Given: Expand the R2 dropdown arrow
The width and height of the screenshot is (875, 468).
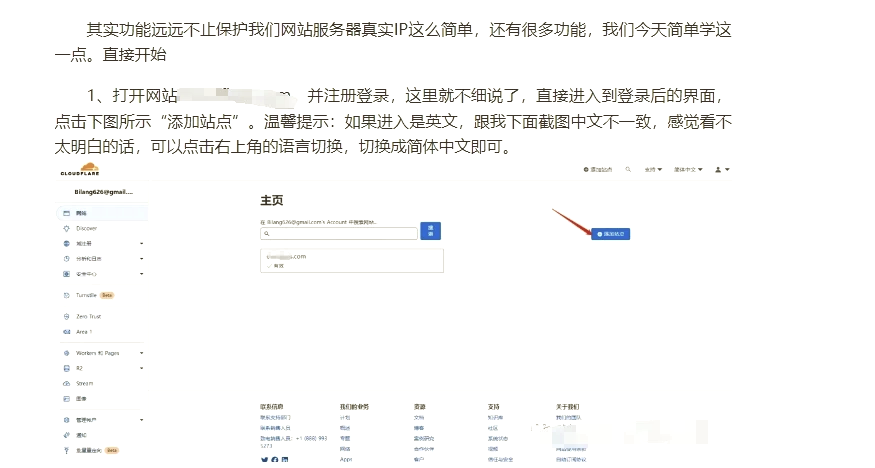Looking at the screenshot, I should (141, 368).
